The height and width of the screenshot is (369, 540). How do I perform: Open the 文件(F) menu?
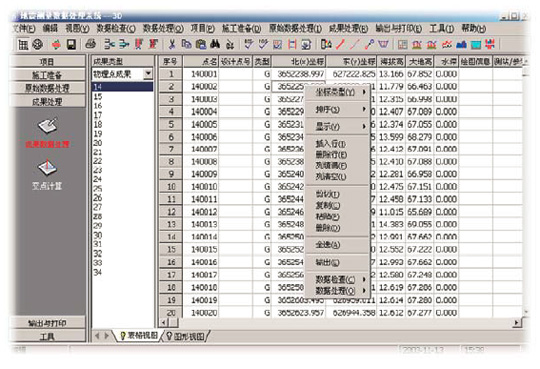coord(23,28)
